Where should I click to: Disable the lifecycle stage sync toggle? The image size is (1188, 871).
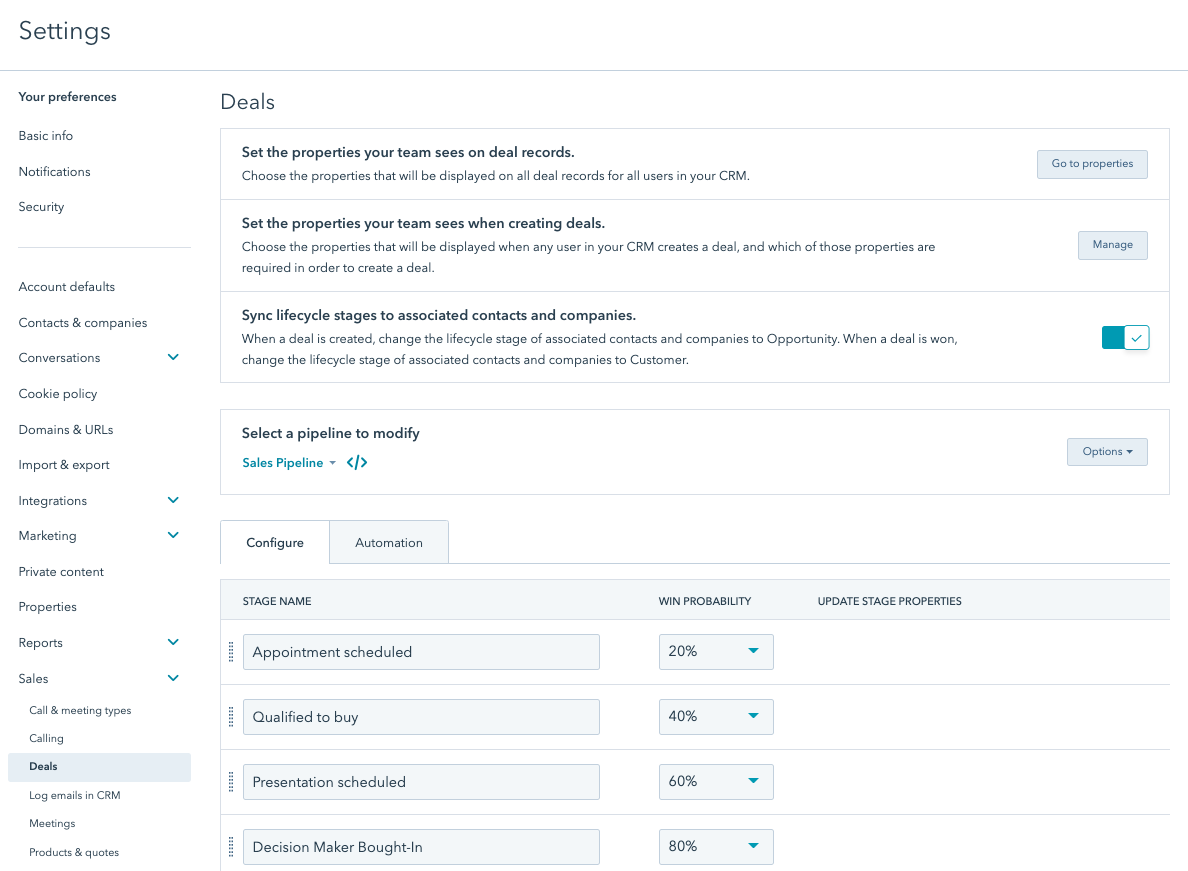click(x=1125, y=337)
